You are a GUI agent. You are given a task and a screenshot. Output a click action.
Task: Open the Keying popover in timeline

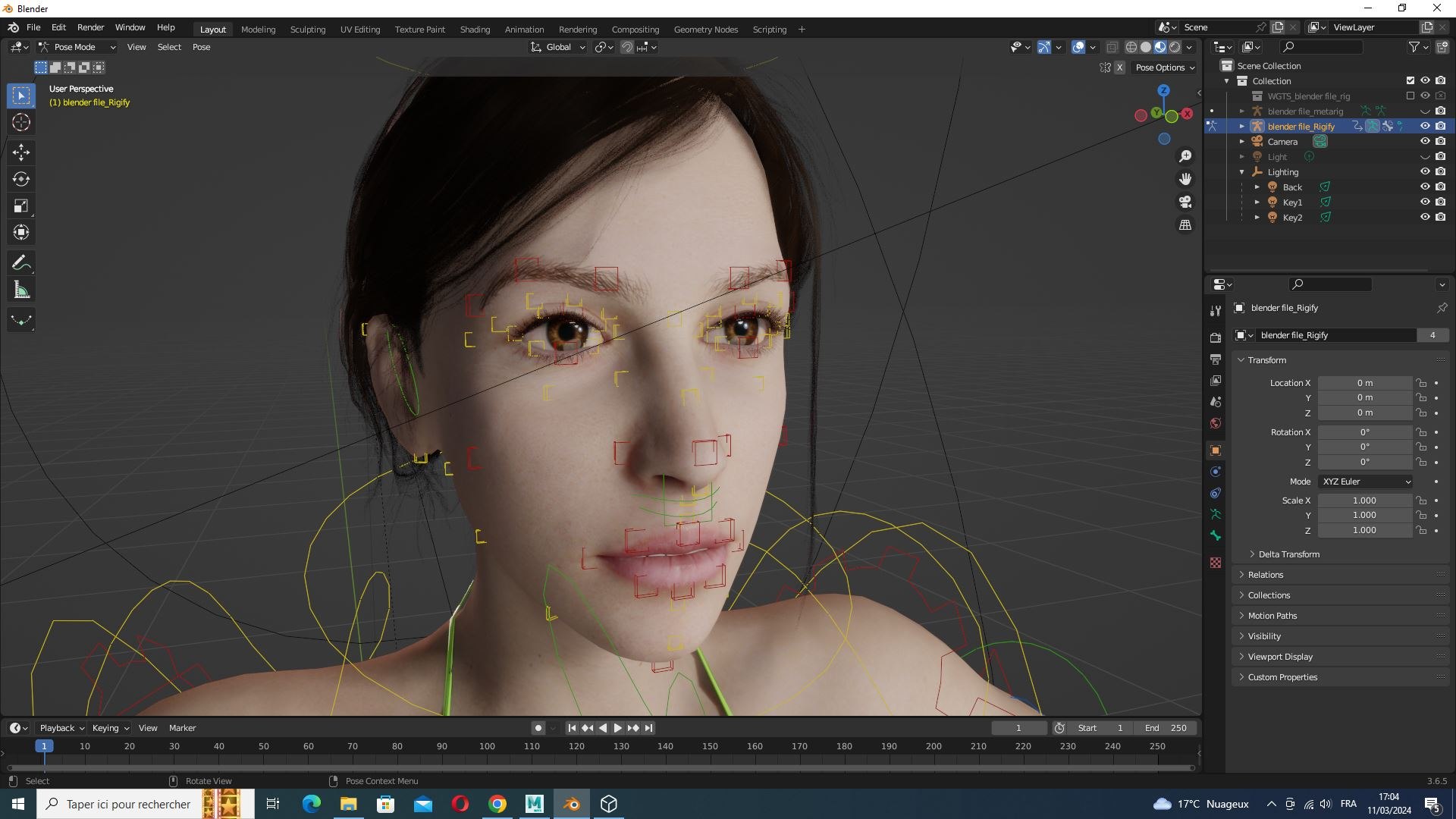click(x=110, y=728)
